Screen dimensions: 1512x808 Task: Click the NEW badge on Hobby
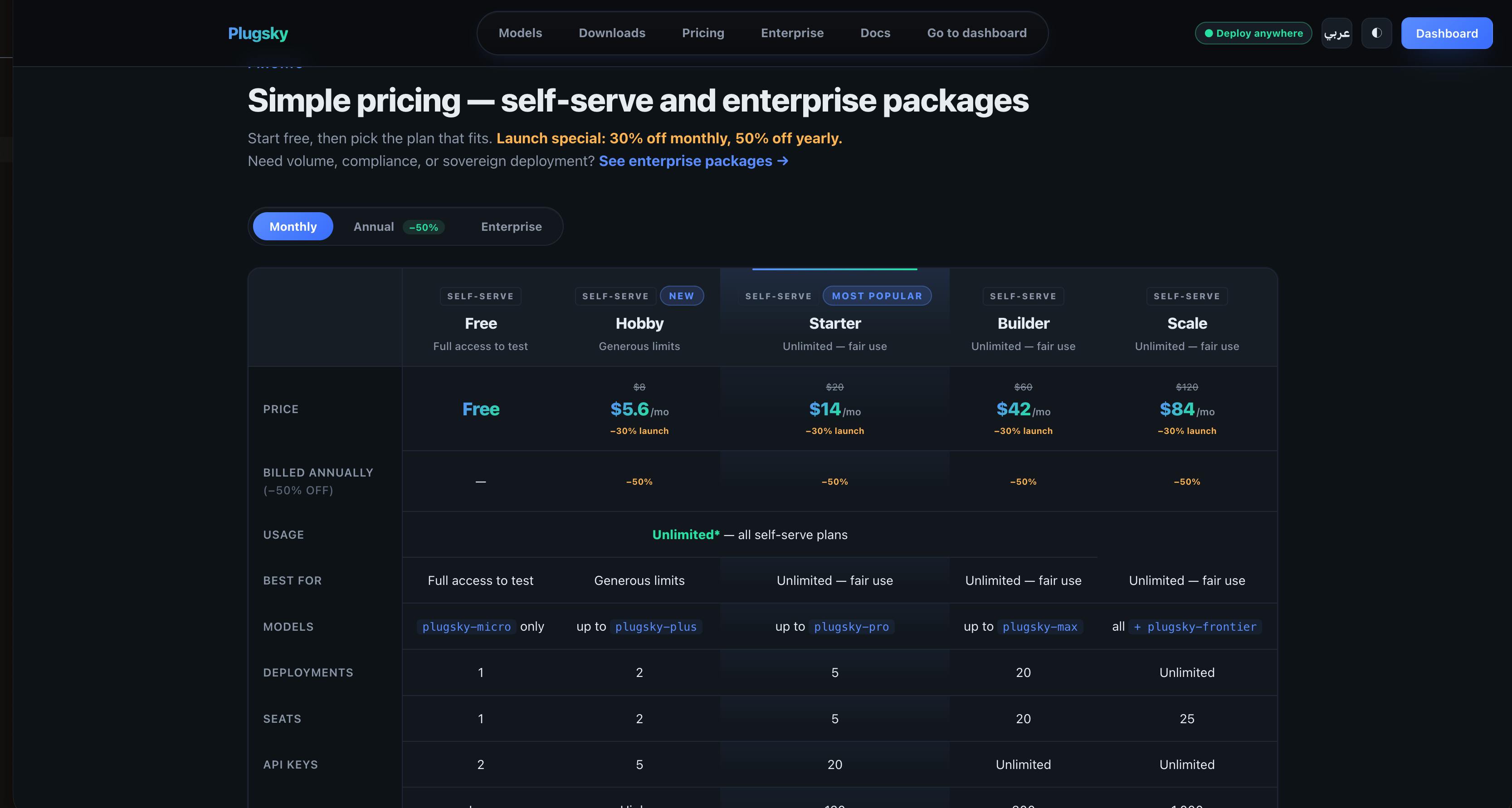pos(682,296)
